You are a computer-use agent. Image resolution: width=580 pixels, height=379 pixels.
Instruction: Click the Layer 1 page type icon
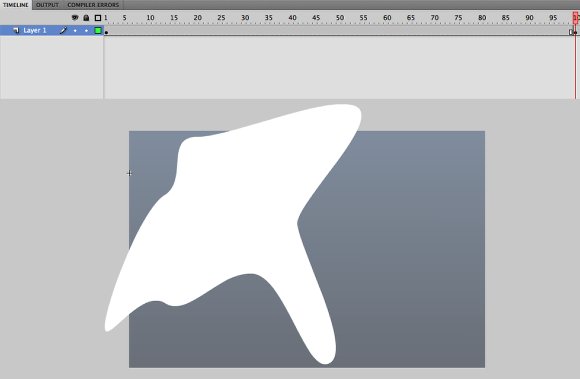16,30
